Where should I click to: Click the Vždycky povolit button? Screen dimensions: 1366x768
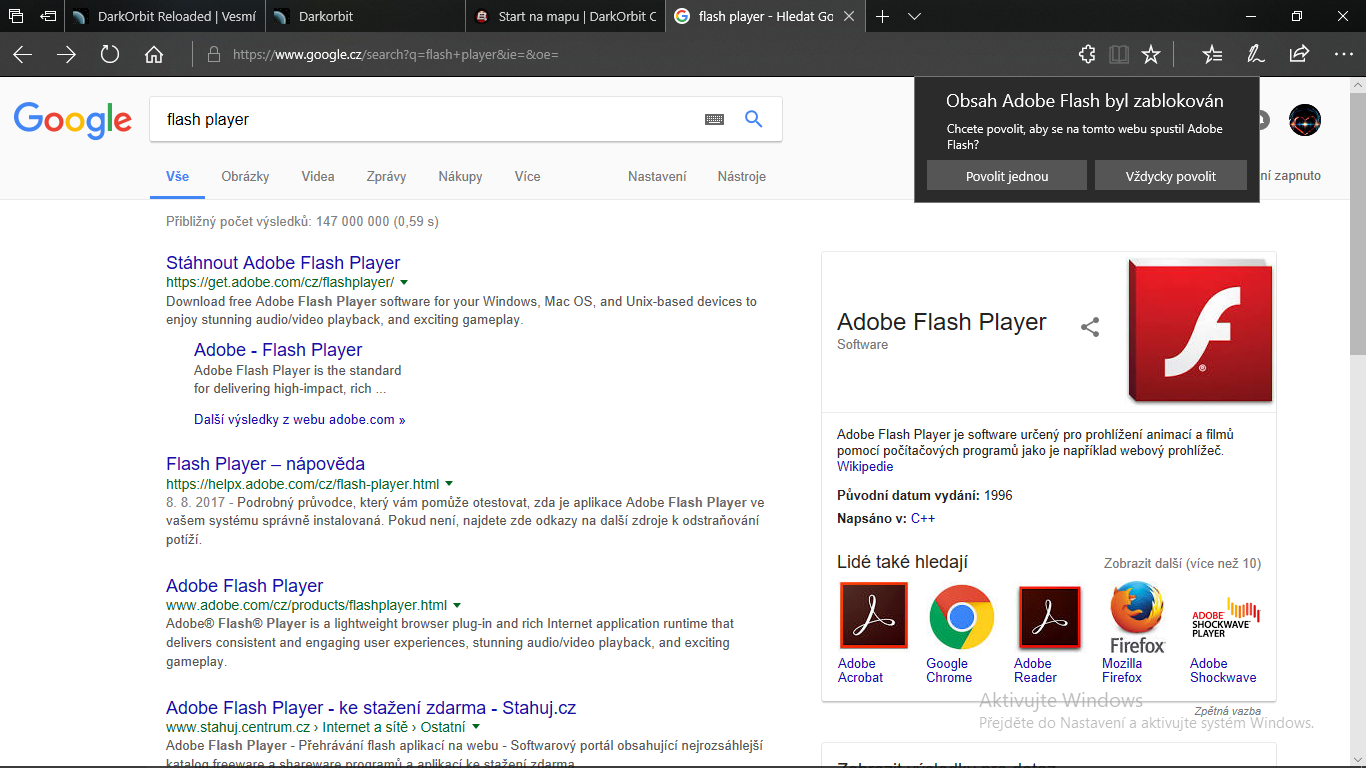[x=1171, y=176]
